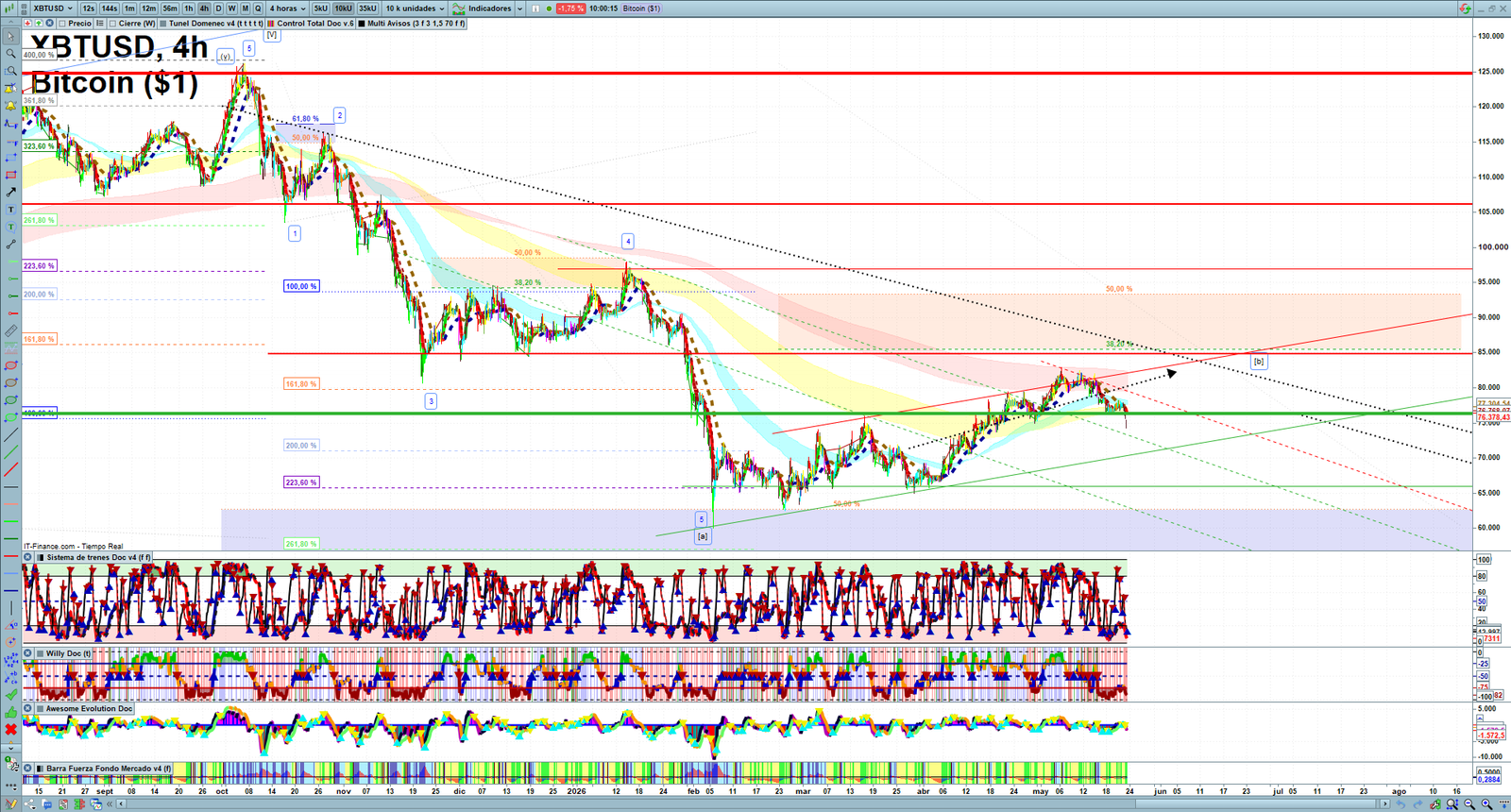Screen dimensions: 1511x812
Task: Open the pencil drawing toolbar icon
Action: pos(11,803)
